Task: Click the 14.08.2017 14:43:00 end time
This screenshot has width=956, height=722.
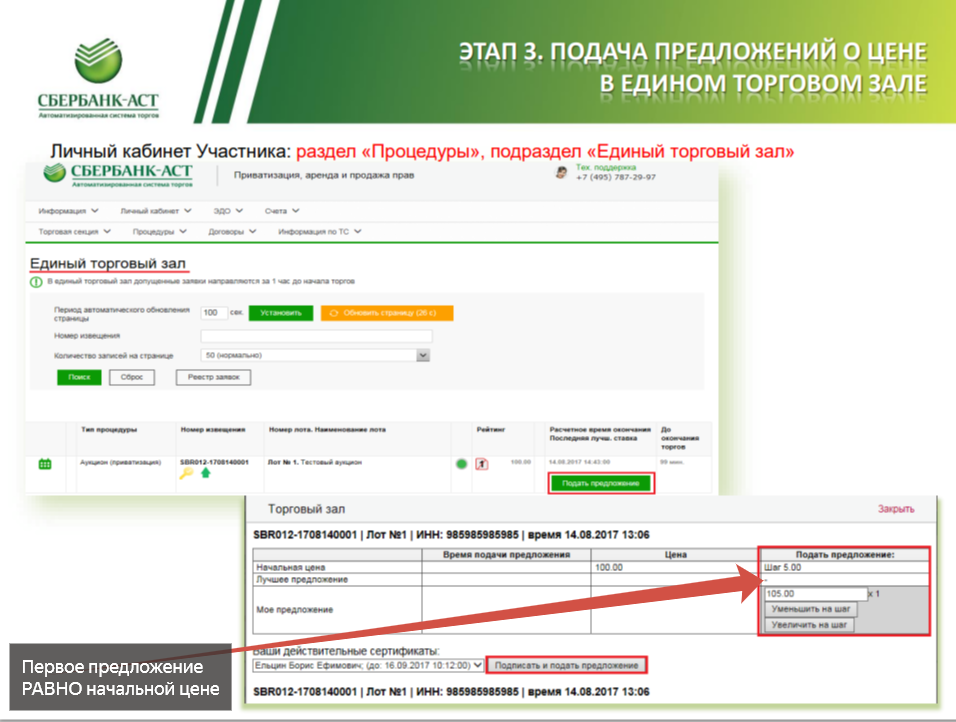Action: (579, 462)
